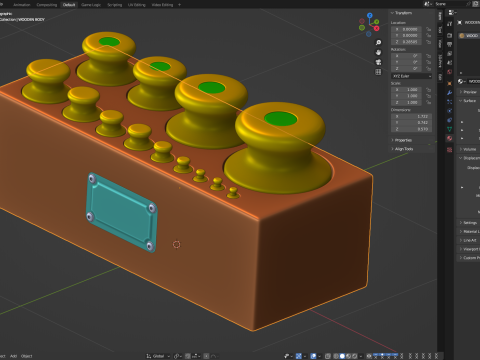The image size is (480, 360).
Task: Open the Particles properties tab icon
Action: (450, 102)
